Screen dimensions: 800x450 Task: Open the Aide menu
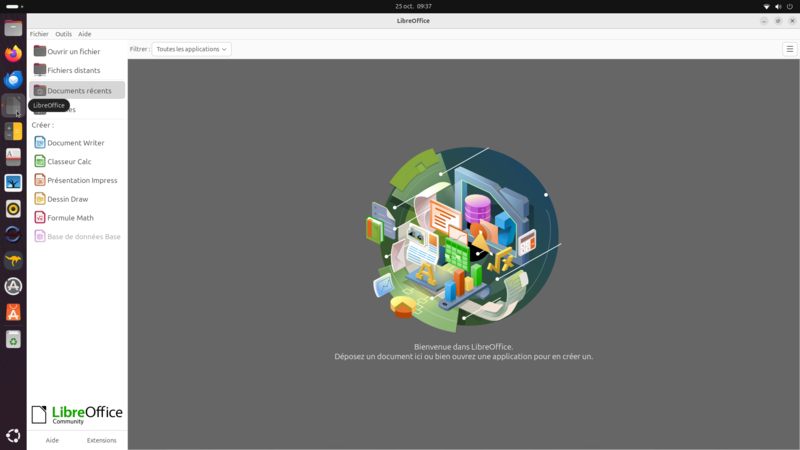point(85,34)
